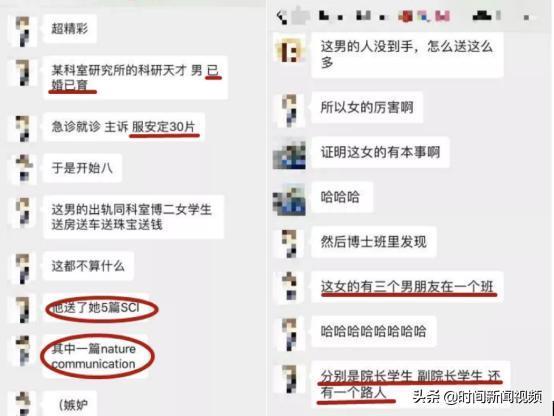Tap the '哈哈哈哈哈哈哈哈' message bubble
Screen dimensions: 554x416
coord(374,331)
